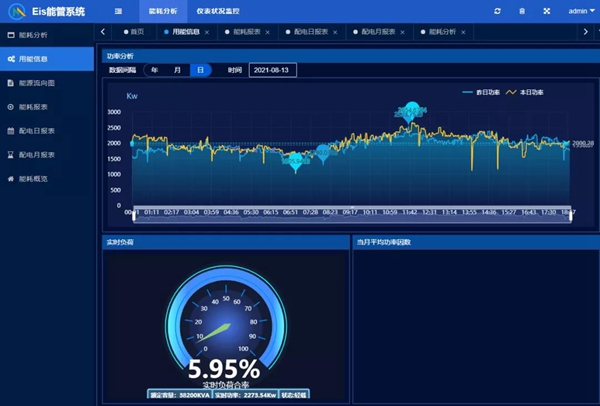Click the 数据间隔 label
Screen dimensions: 600x406
coord(122,70)
